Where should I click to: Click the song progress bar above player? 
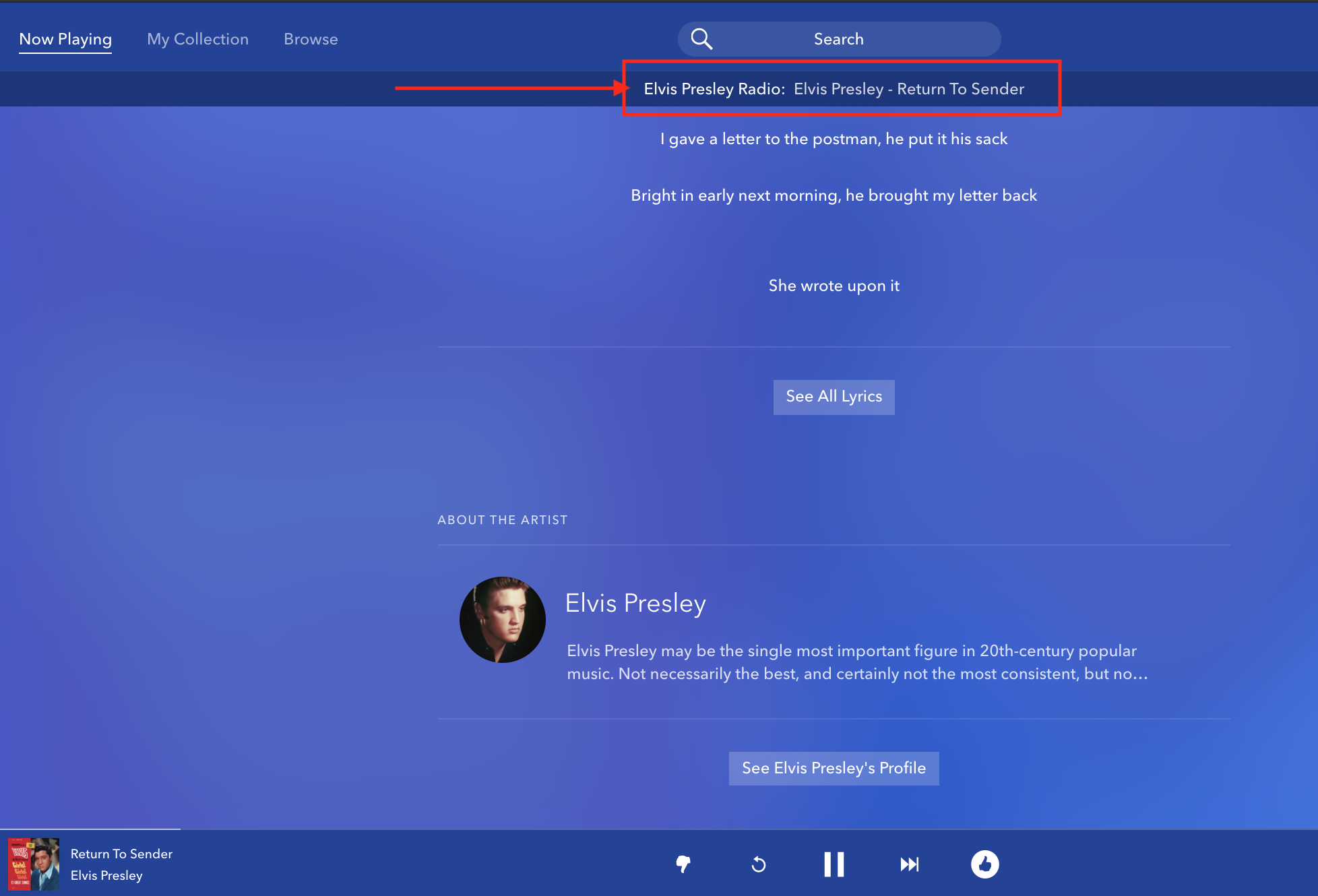click(x=90, y=829)
